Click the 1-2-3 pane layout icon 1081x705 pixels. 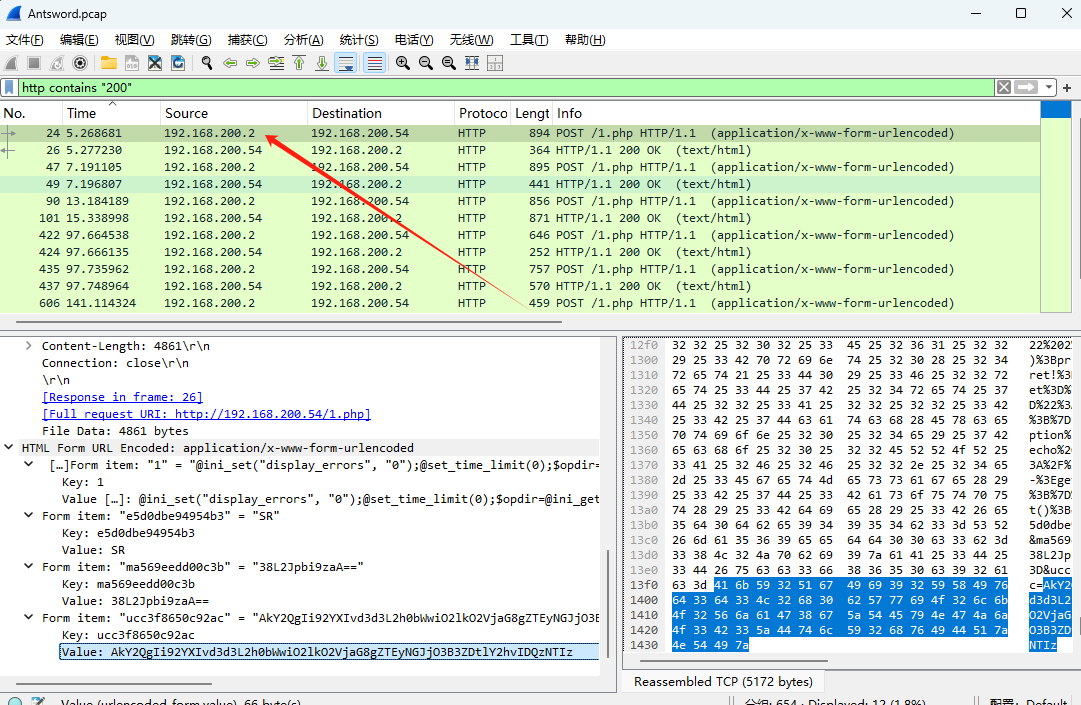click(495, 63)
